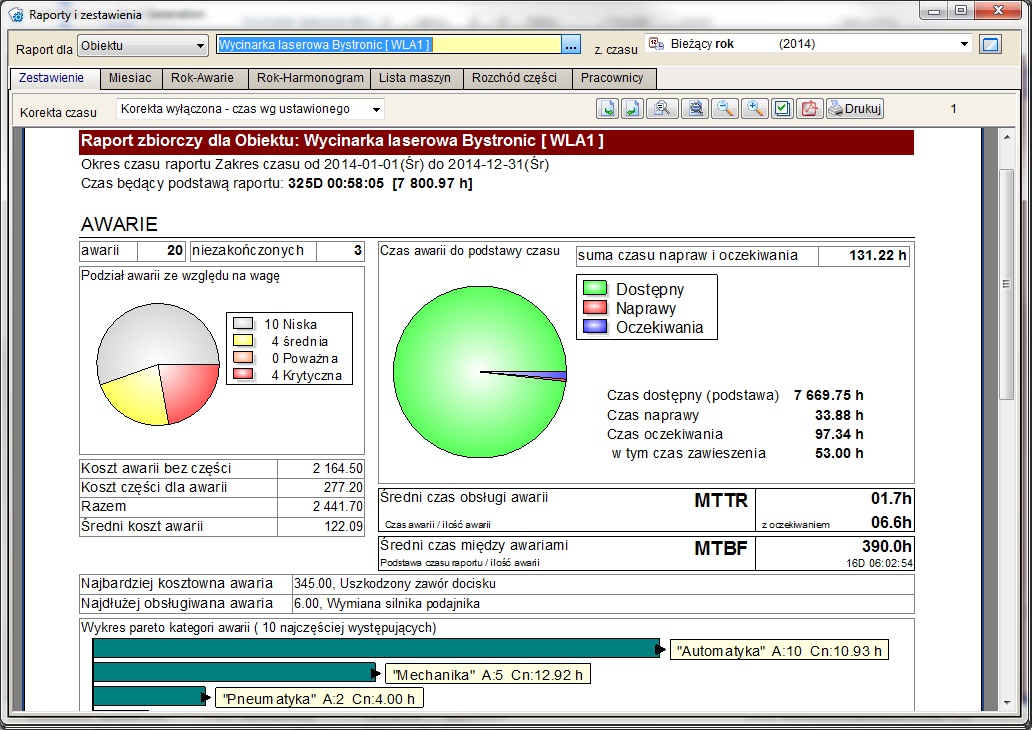Open the Rok-Harmonogram tab
The height and width of the screenshot is (730, 1032).
click(x=310, y=78)
